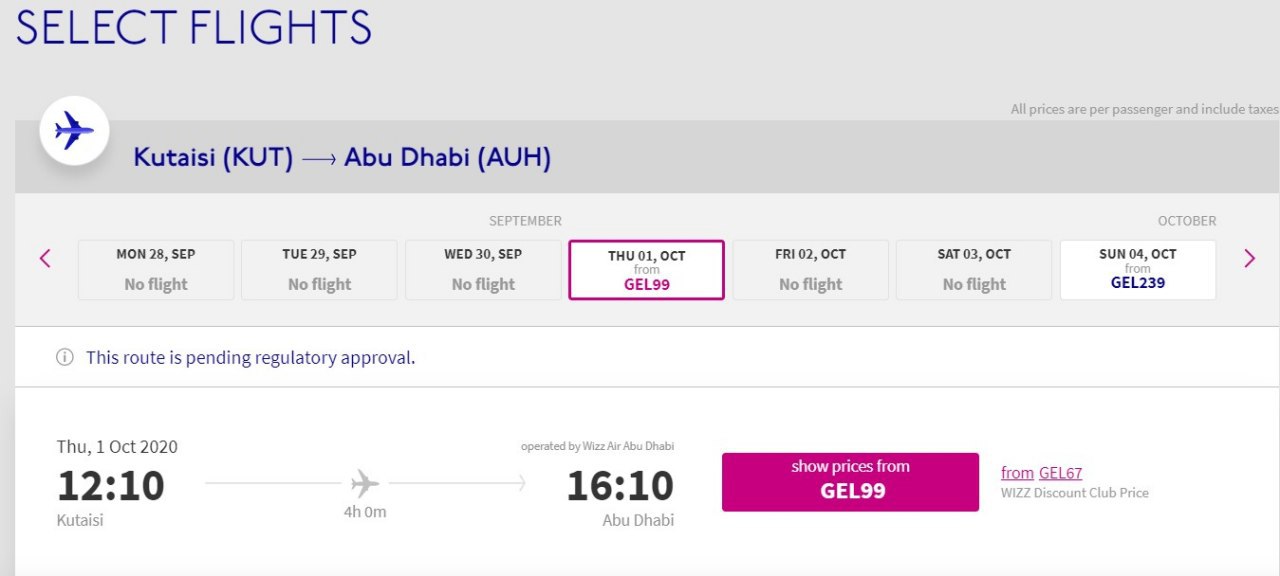Click the WIZZ Discount Club Price label

(x=1075, y=493)
